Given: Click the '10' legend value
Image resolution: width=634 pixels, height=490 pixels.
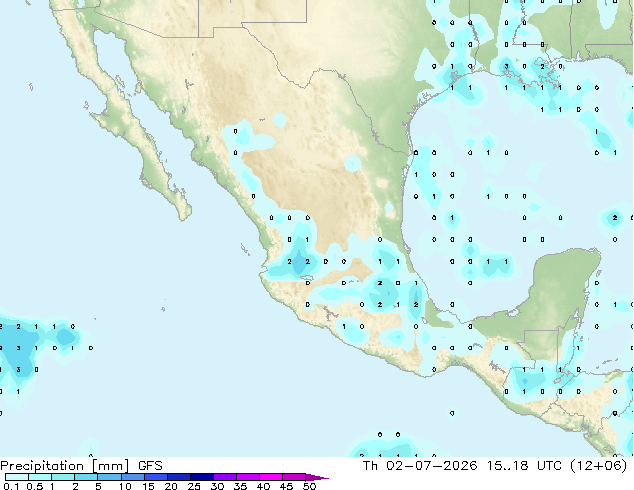Looking at the screenshot, I should pos(125,486).
